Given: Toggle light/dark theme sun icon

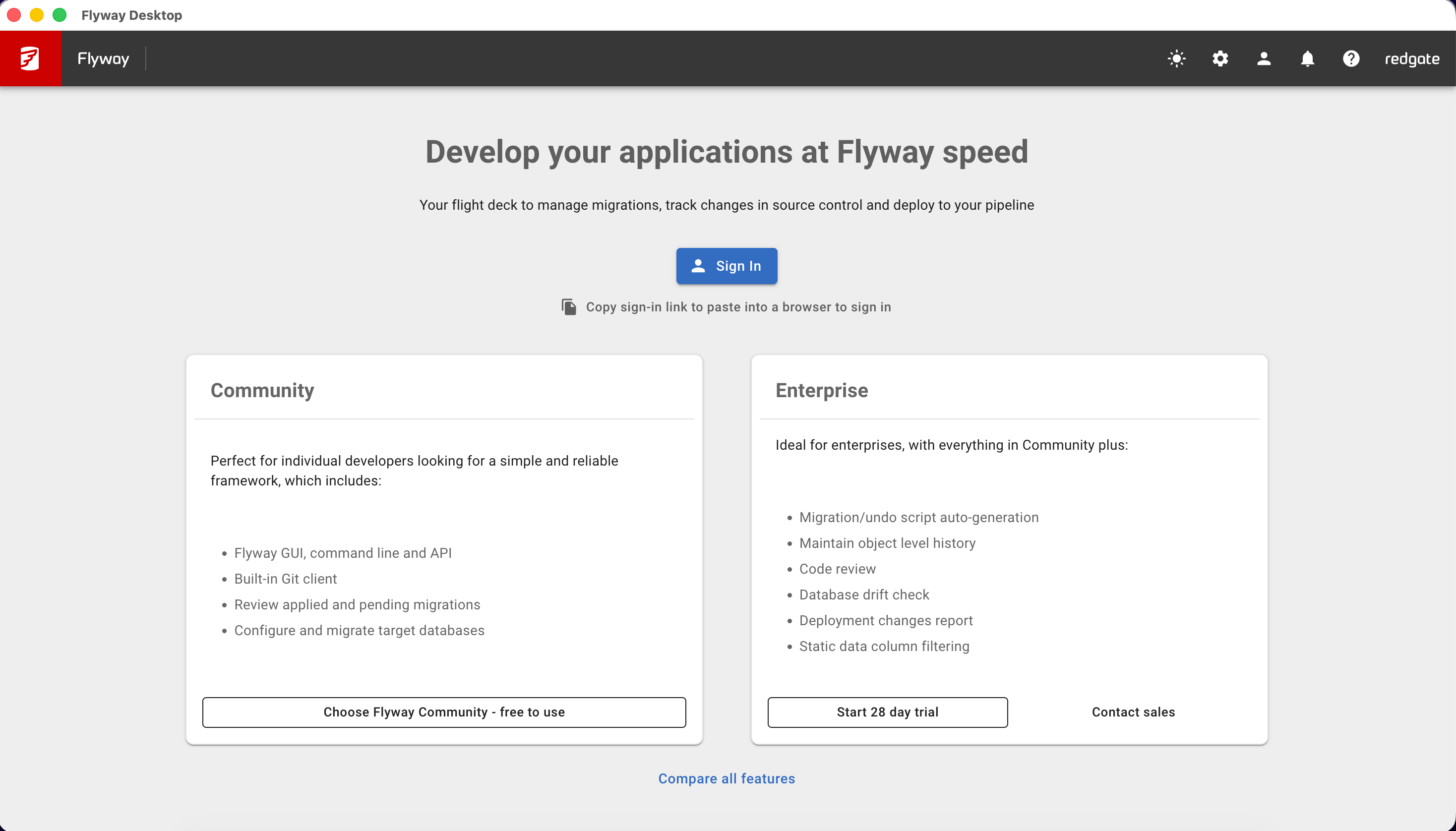Looking at the screenshot, I should point(1176,59).
